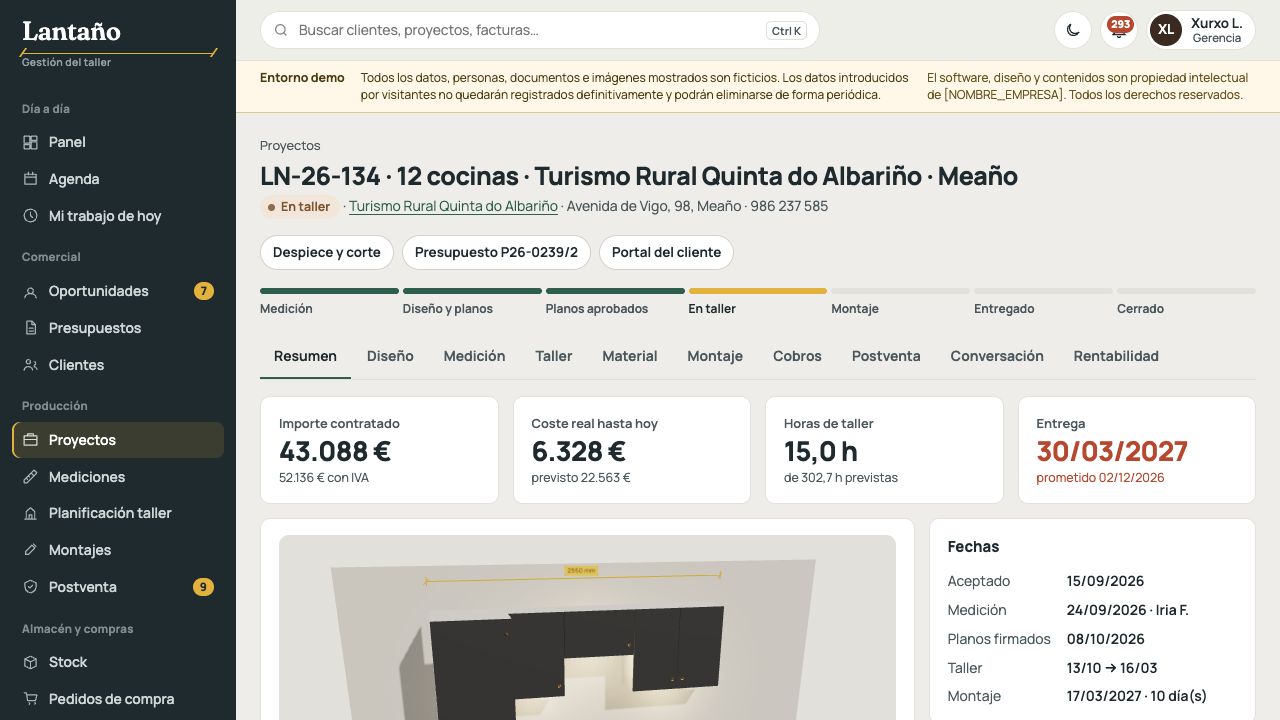Follow Turismo Rural Quinta do Albariño link
Viewport: 1280px width, 720px height.
453,207
